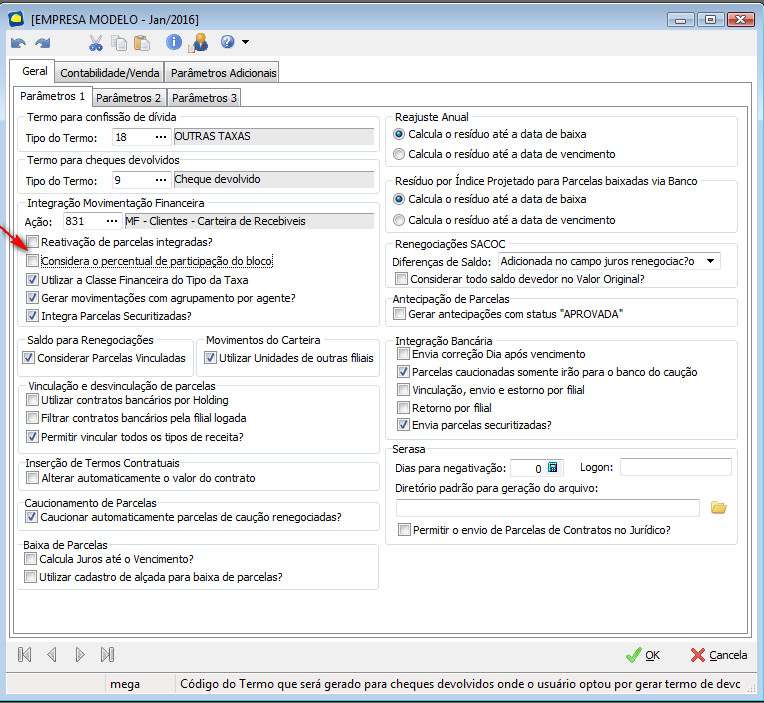Go to the last record navigation arrow
764x703 pixels.
pos(107,655)
